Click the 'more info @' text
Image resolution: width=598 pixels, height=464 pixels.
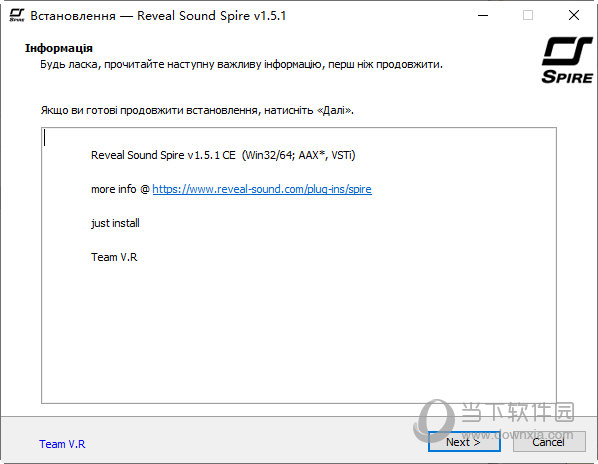coord(120,189)
